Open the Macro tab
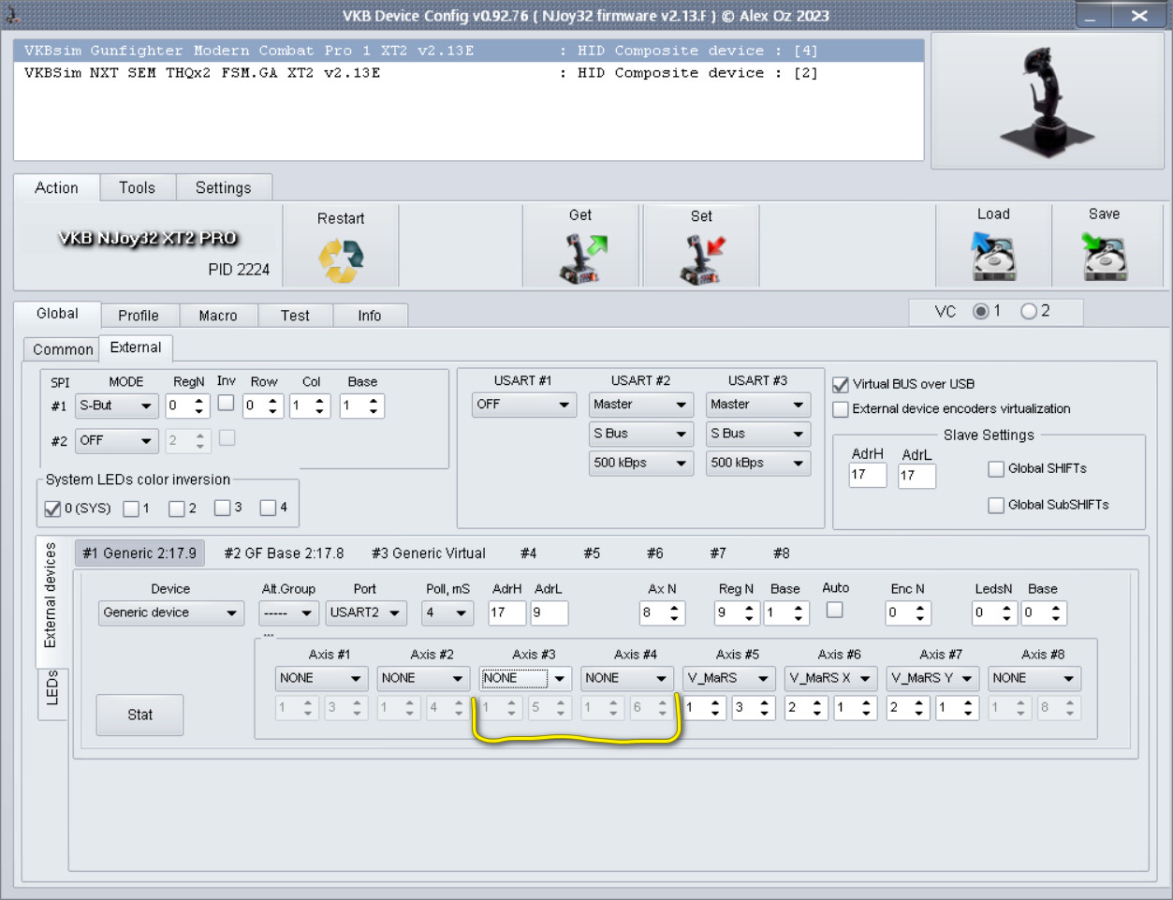This screenshot has height=900, width=1173. pos(218,315)
